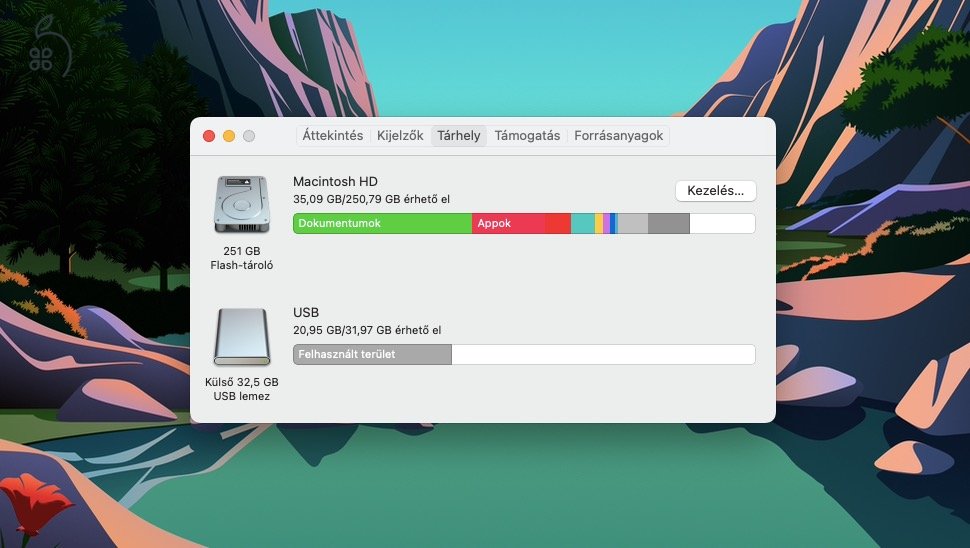Click the red Appok storage segment

(x=509, y=223)
